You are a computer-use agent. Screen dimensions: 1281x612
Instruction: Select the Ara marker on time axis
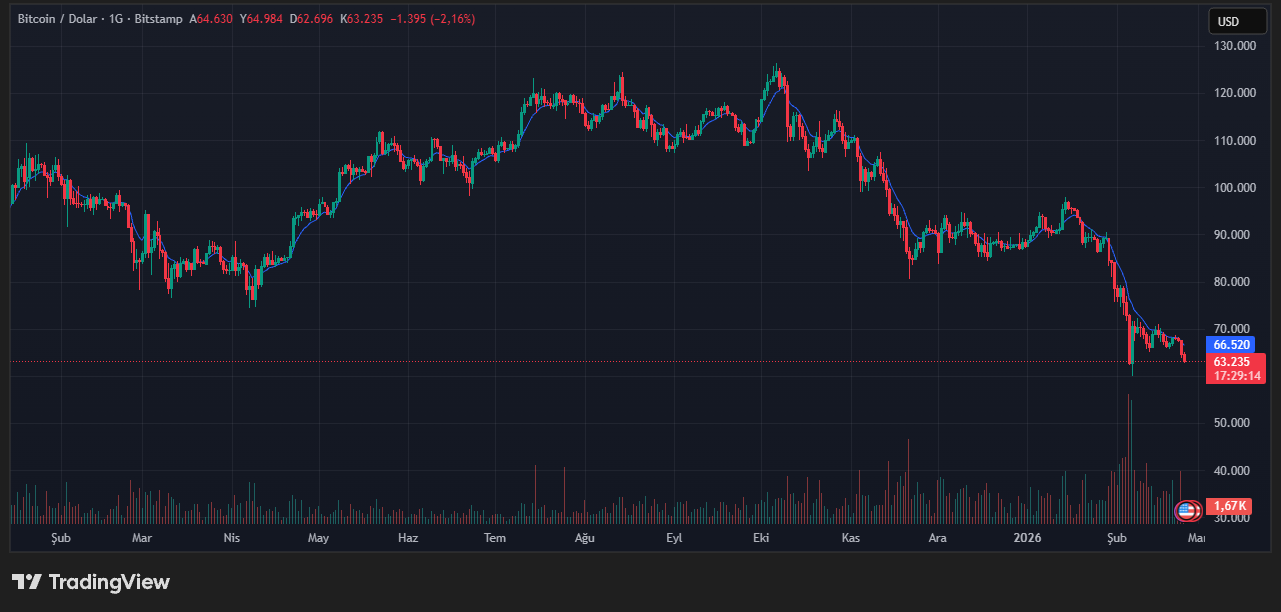point(937,538)
